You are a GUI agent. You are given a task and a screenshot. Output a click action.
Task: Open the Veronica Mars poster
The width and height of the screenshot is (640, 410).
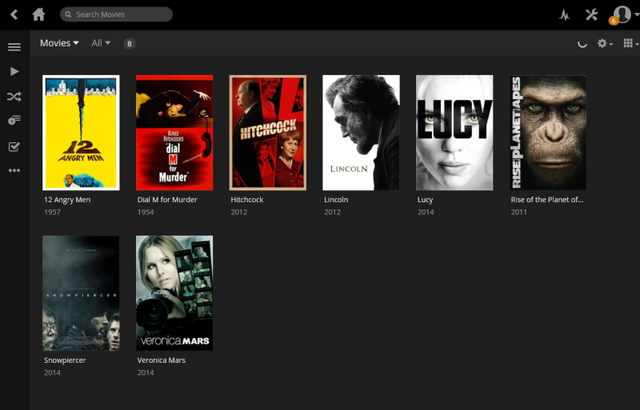(174, 293)
